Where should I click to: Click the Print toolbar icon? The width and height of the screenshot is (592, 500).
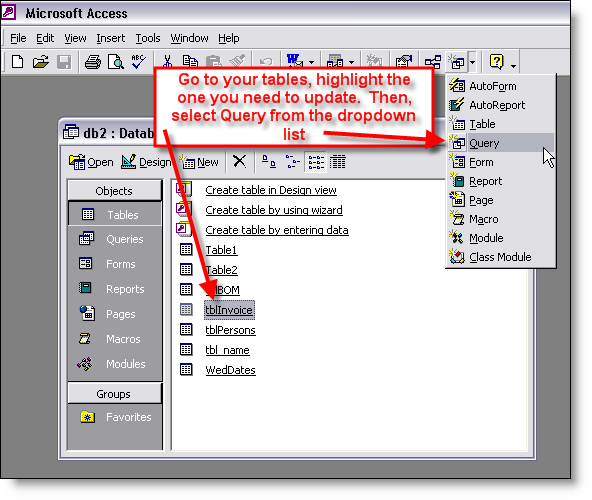click(x=92, y=62)
